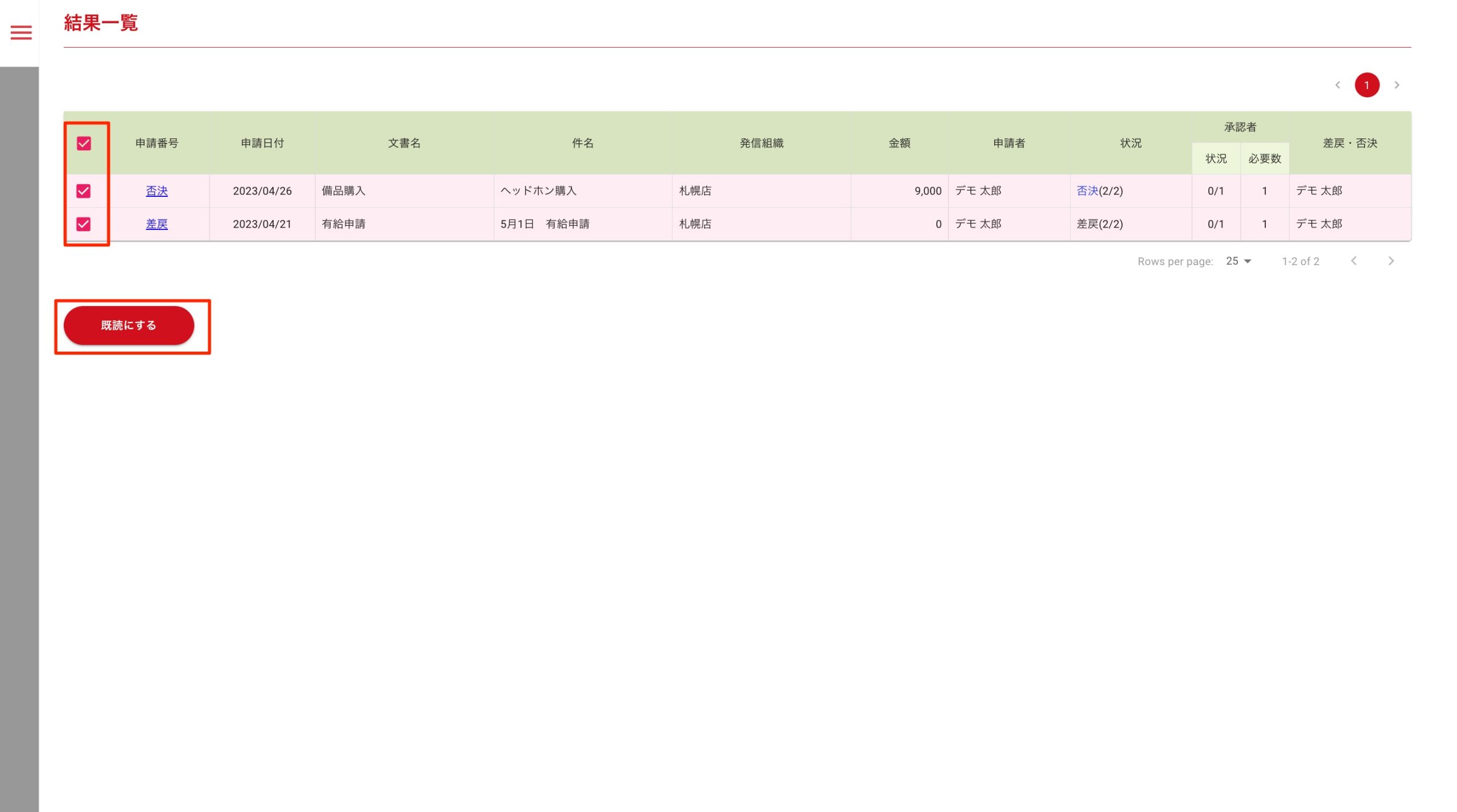Open the 差戻 application number link
Viewport: 1457px width, 812px height.
(x=157, y=224)
